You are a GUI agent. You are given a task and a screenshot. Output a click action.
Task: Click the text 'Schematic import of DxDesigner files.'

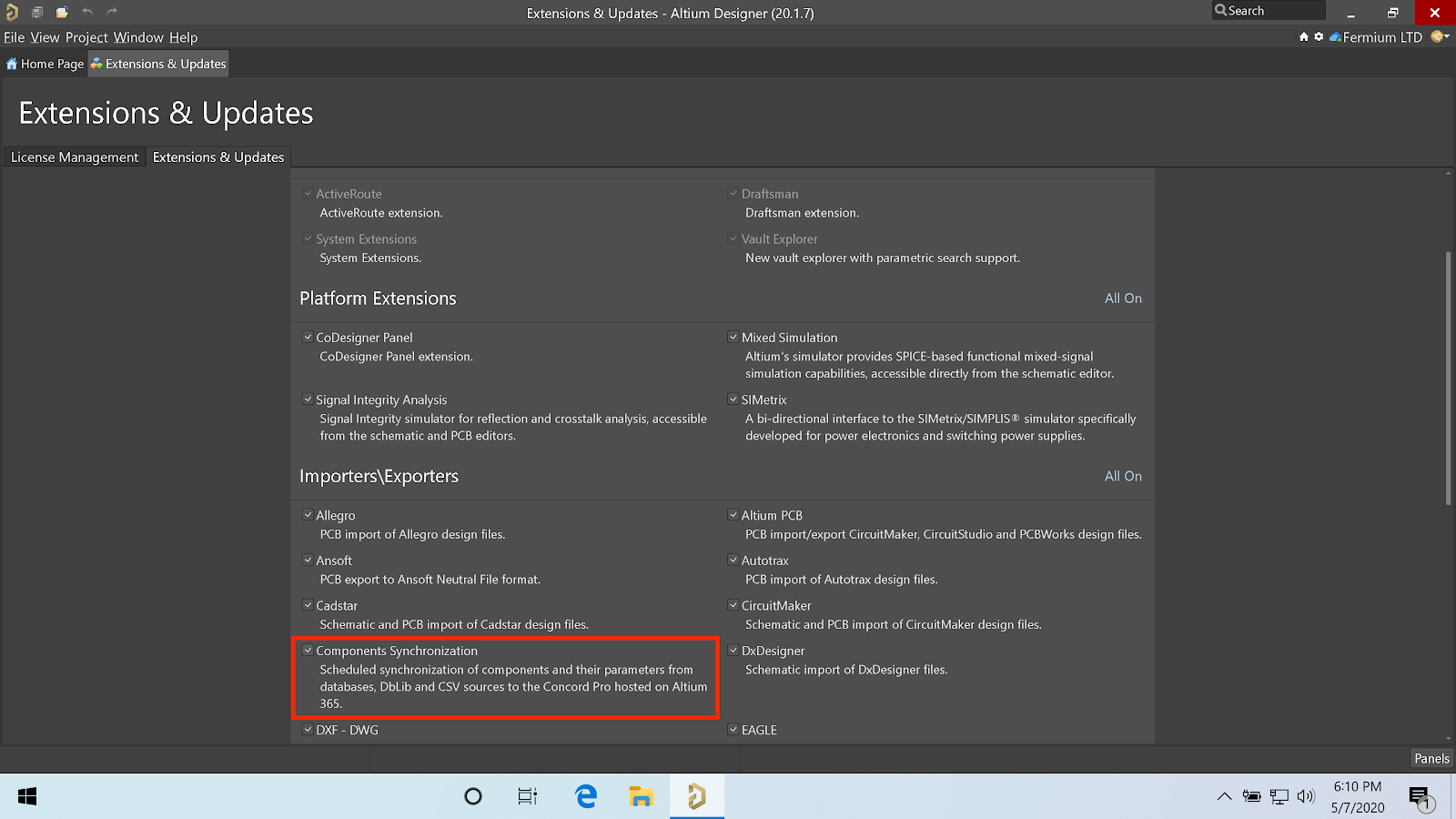click(x=846, y=670)
